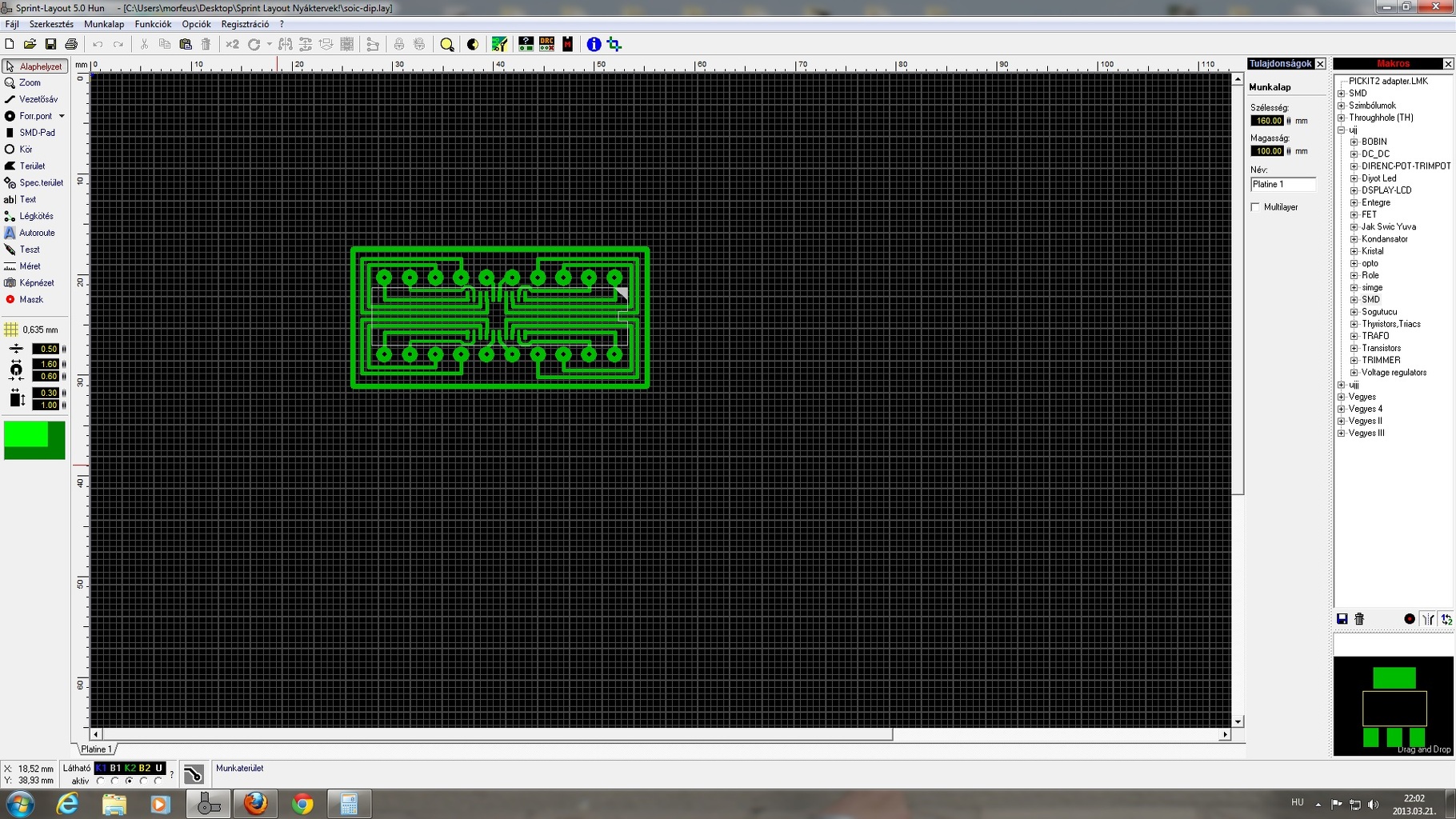Image resolution: width=1456 pixels, height=819 pixels.
Task: Open the macro panel red M icon
Action: coord(567,44)
